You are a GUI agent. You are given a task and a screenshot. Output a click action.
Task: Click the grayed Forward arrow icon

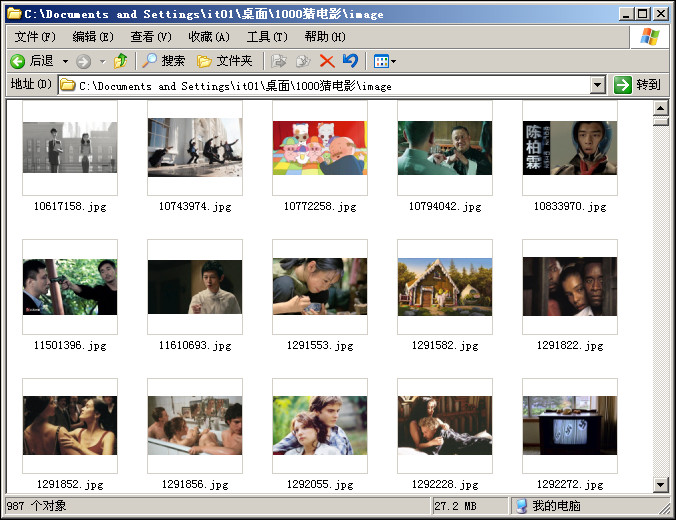[x=83, y=61]
